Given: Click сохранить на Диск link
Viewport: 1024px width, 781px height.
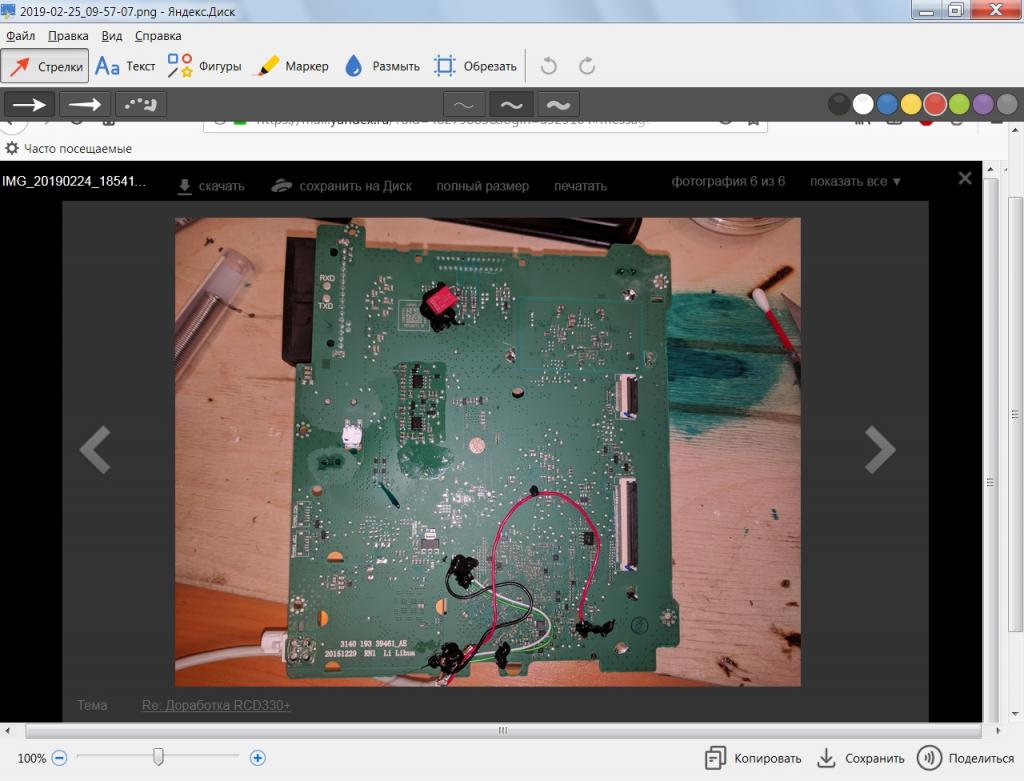Looking at the screenshot, I should point(342,186).
